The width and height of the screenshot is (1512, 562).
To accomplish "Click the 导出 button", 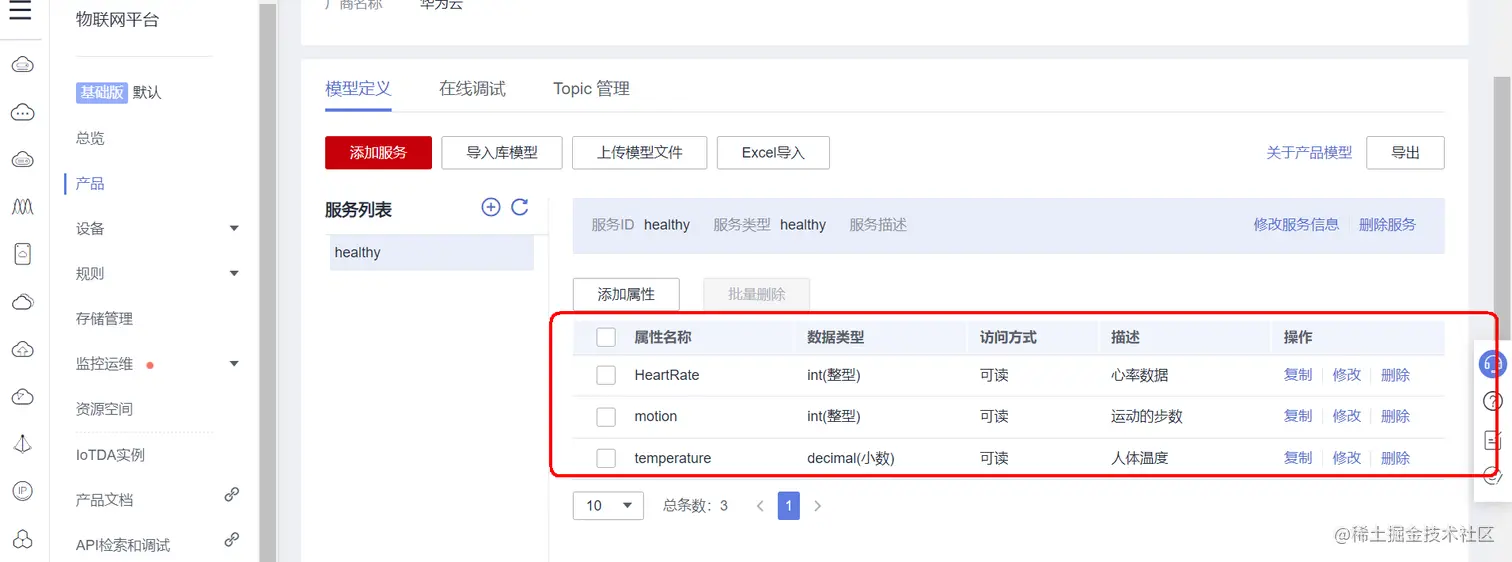I will coord(1405,153).
